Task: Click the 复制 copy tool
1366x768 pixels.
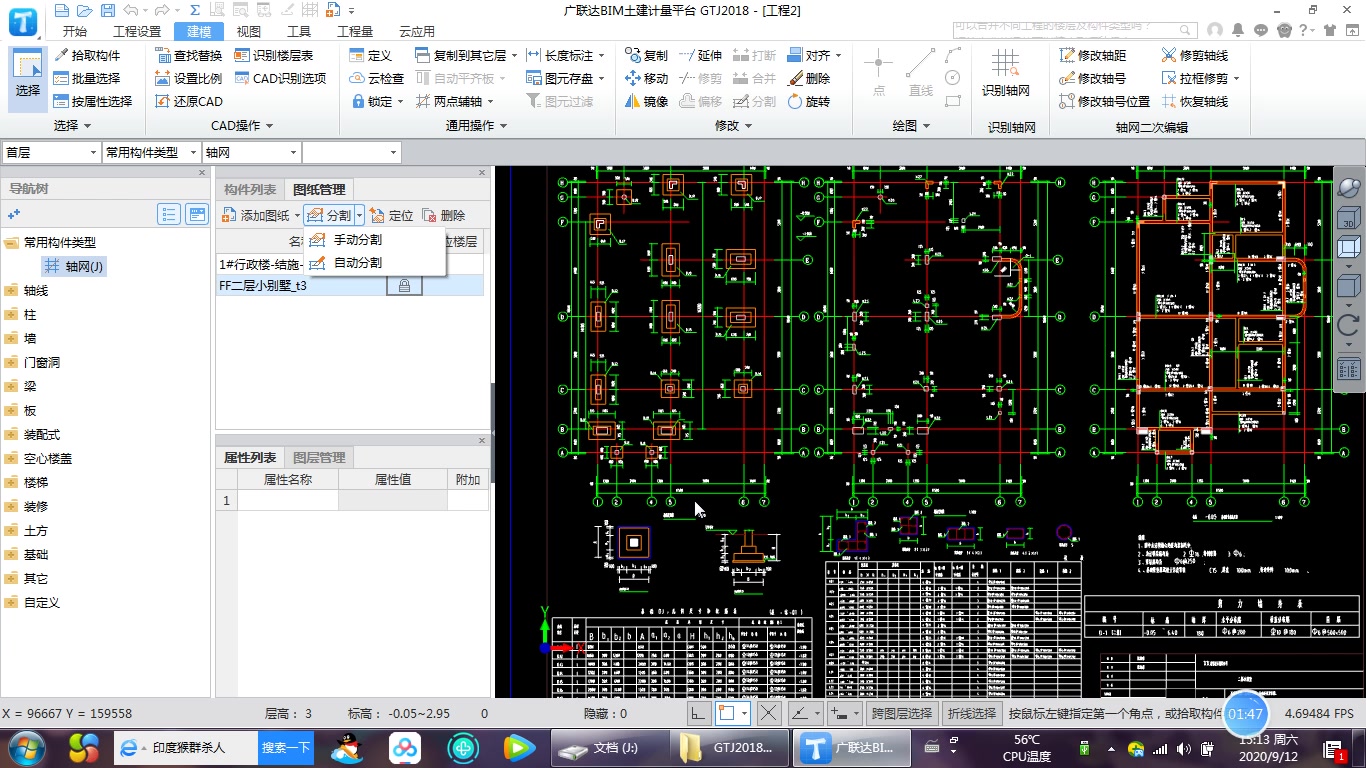Action: (646, 56)
